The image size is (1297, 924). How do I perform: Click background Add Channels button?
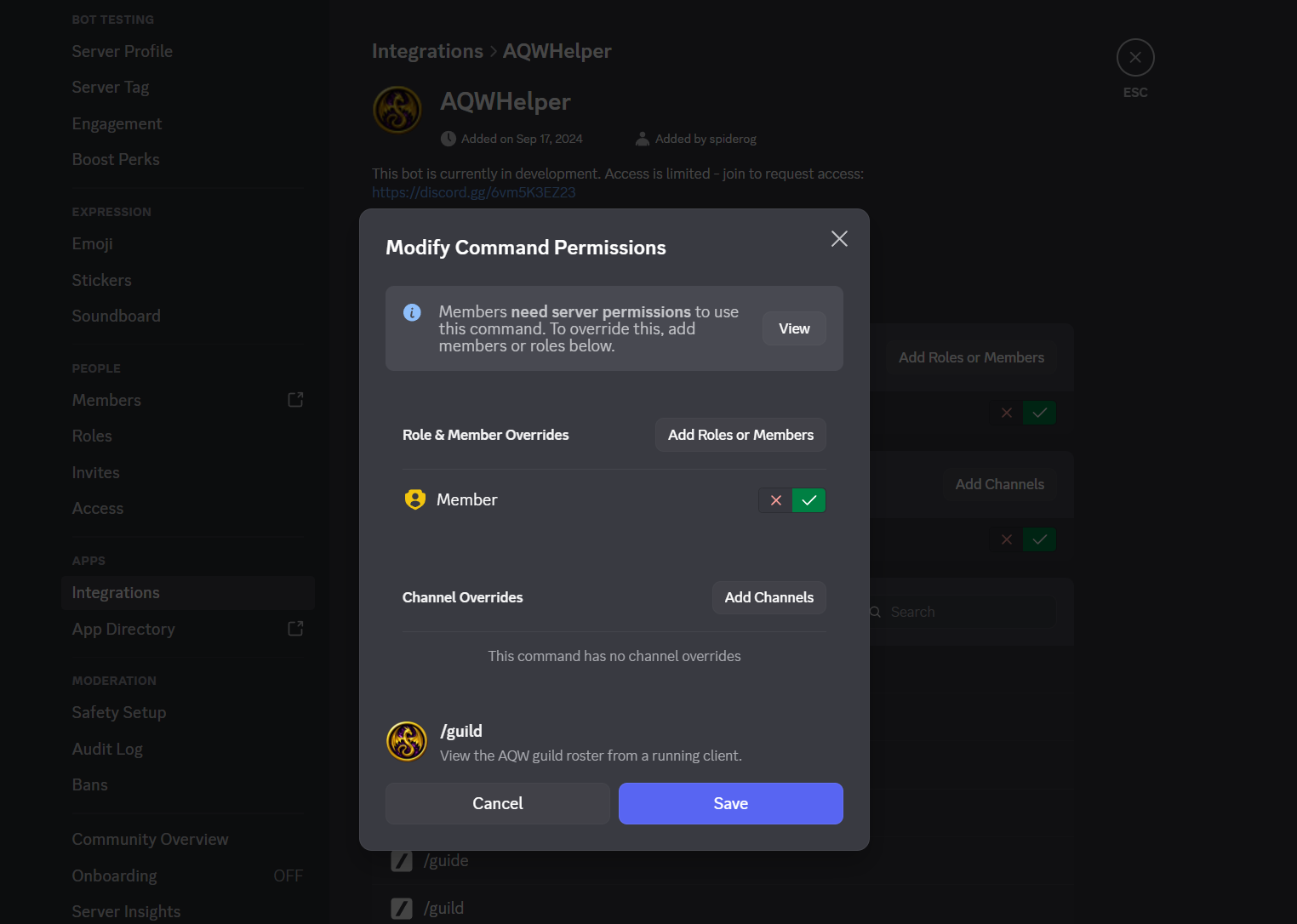(x=999, y=484)
